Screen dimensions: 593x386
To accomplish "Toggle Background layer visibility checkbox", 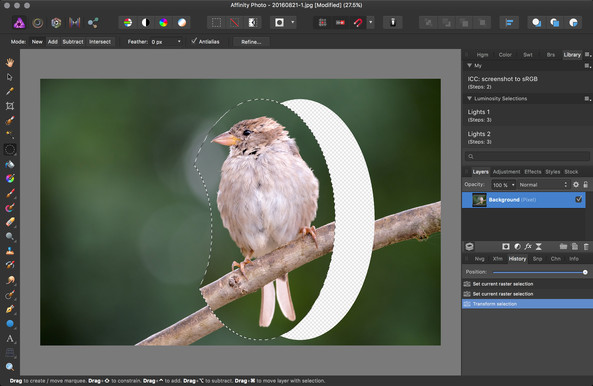I will click(579, 199).
